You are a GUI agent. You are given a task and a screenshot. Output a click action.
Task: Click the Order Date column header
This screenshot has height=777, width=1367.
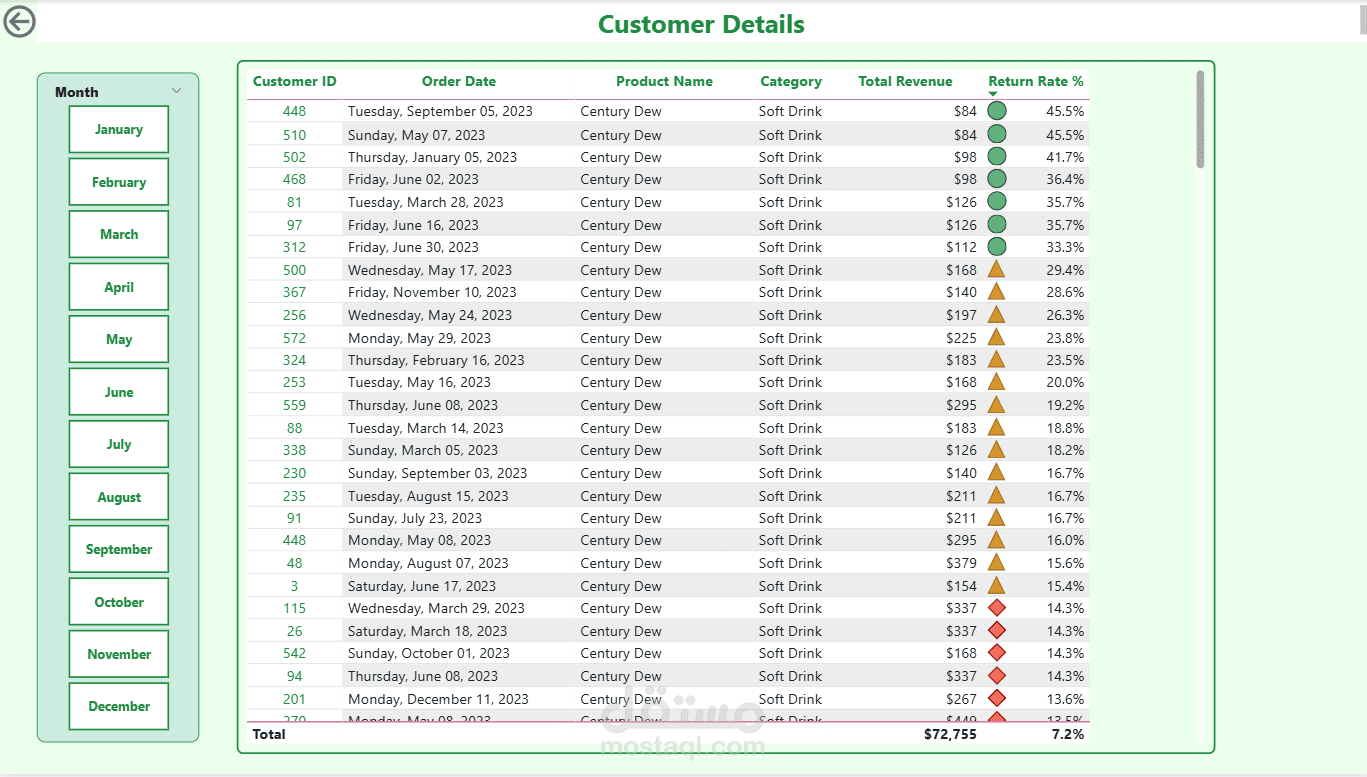click(459, 82)
